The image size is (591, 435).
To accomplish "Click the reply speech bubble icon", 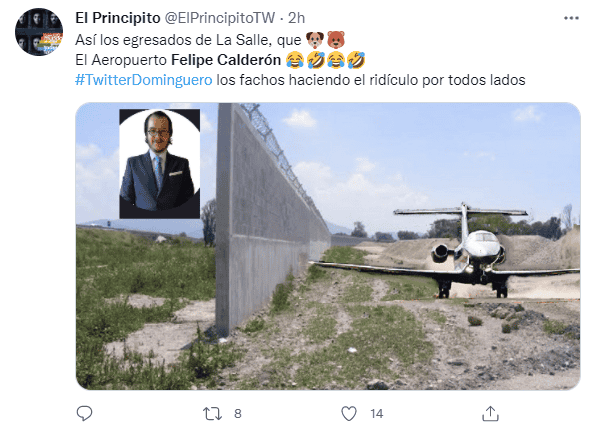I will [84, 414].
